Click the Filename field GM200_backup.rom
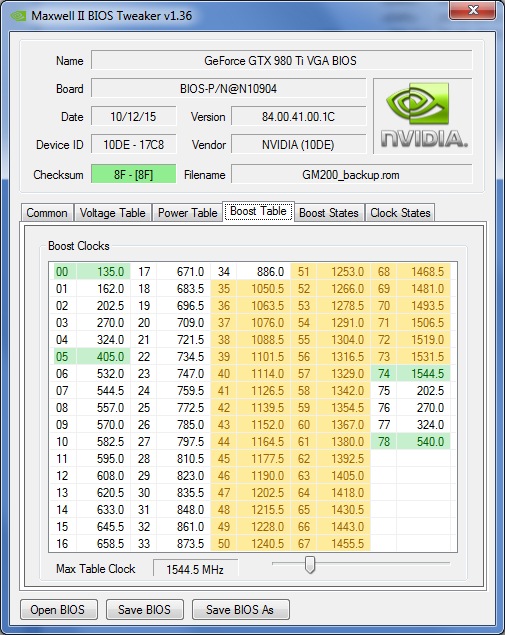The height and width of the screenshot is (635, 505). click(x=351, y=175)
